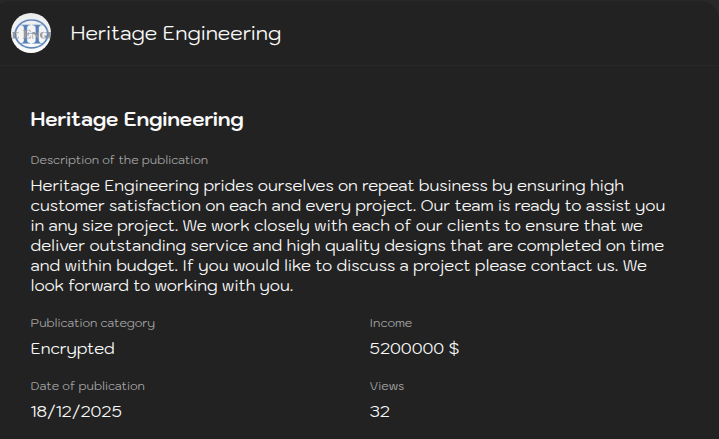
Task: Click the 'Publication category' label
Action: (93, 323)
